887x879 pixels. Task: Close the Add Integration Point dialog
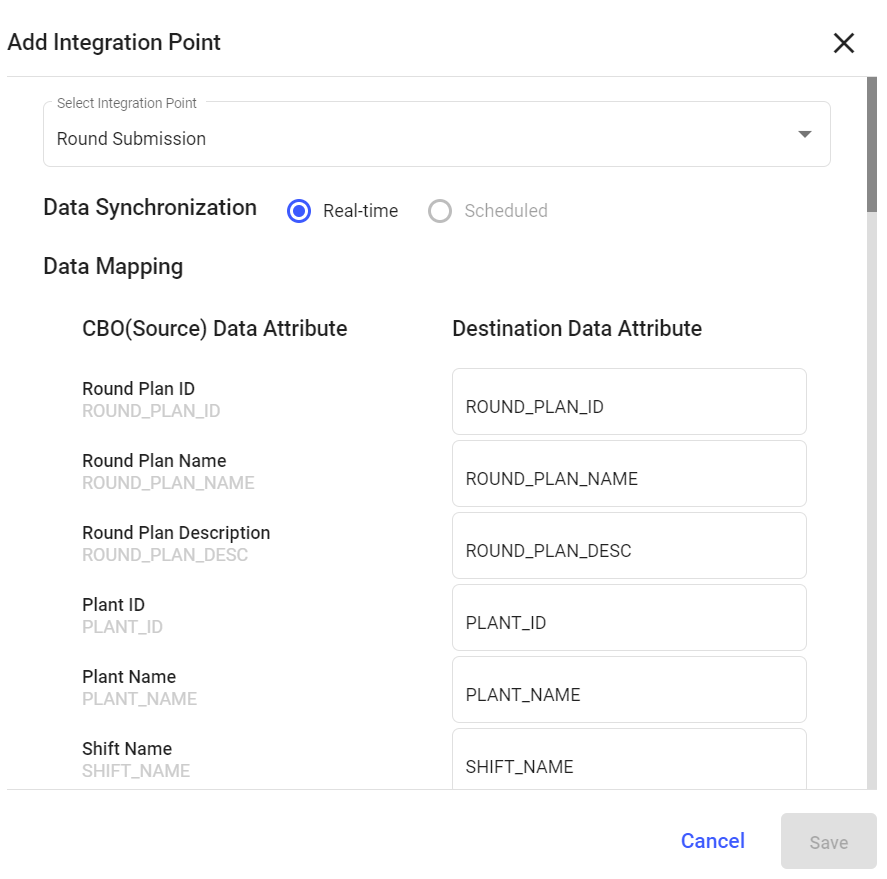844,43
